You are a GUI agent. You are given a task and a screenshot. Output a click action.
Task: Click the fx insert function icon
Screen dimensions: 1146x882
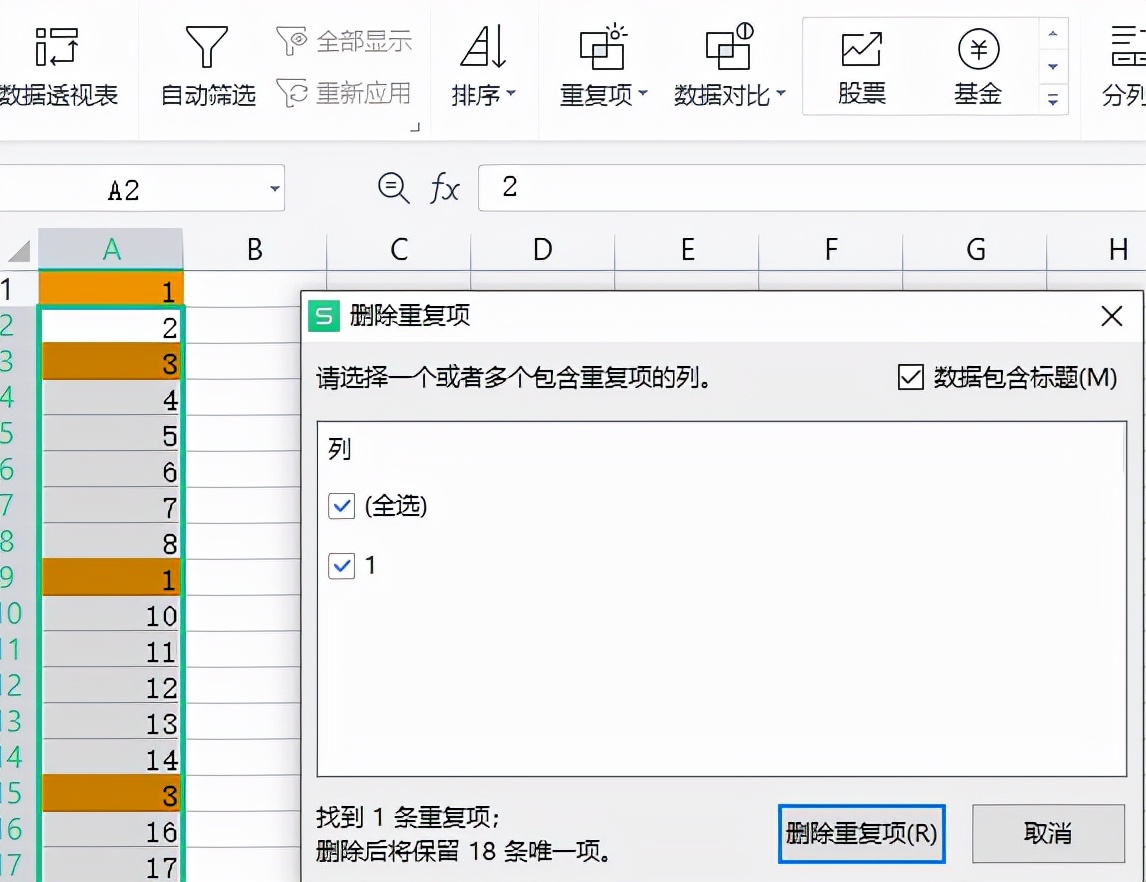444,189
